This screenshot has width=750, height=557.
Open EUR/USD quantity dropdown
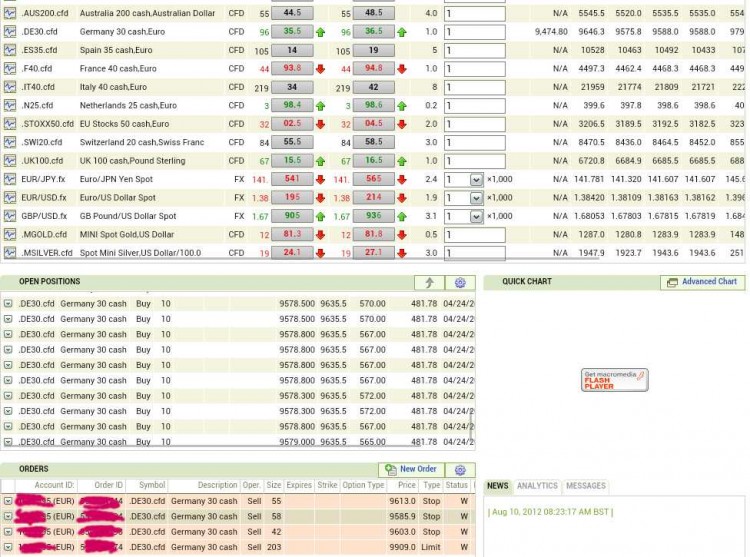coord(476,198)
